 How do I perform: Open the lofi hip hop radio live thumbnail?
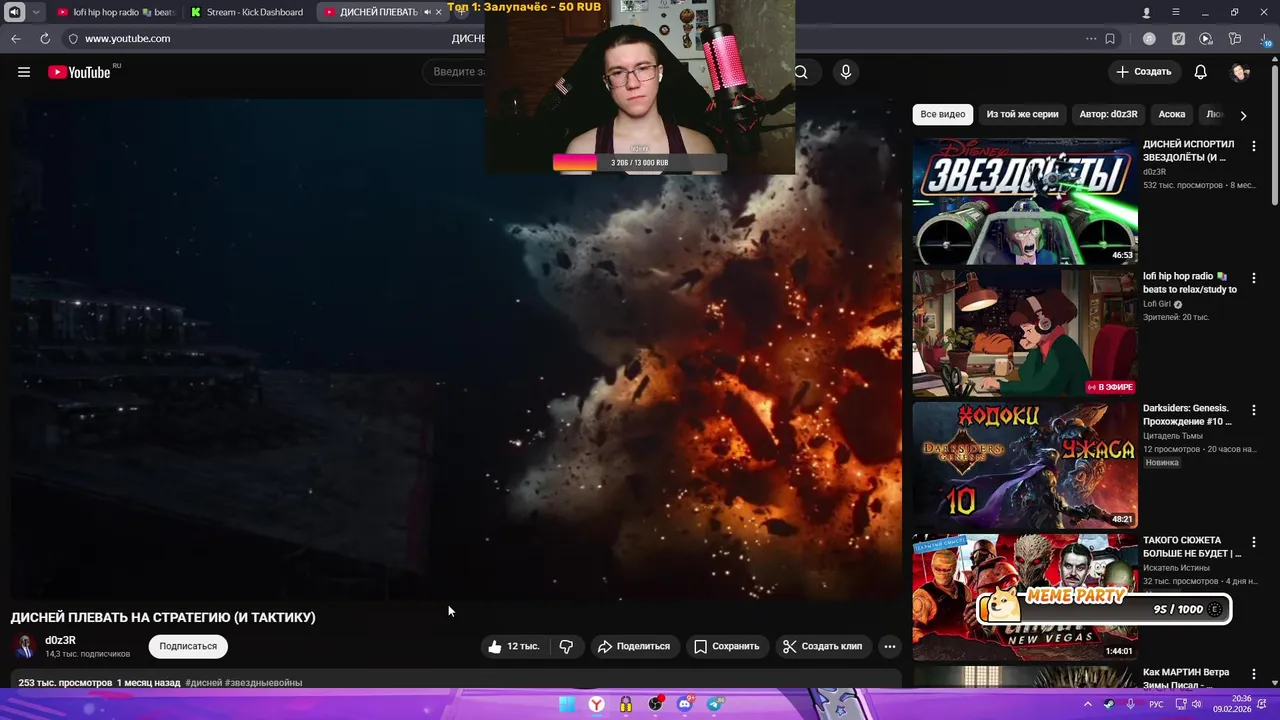[1025, 333]
